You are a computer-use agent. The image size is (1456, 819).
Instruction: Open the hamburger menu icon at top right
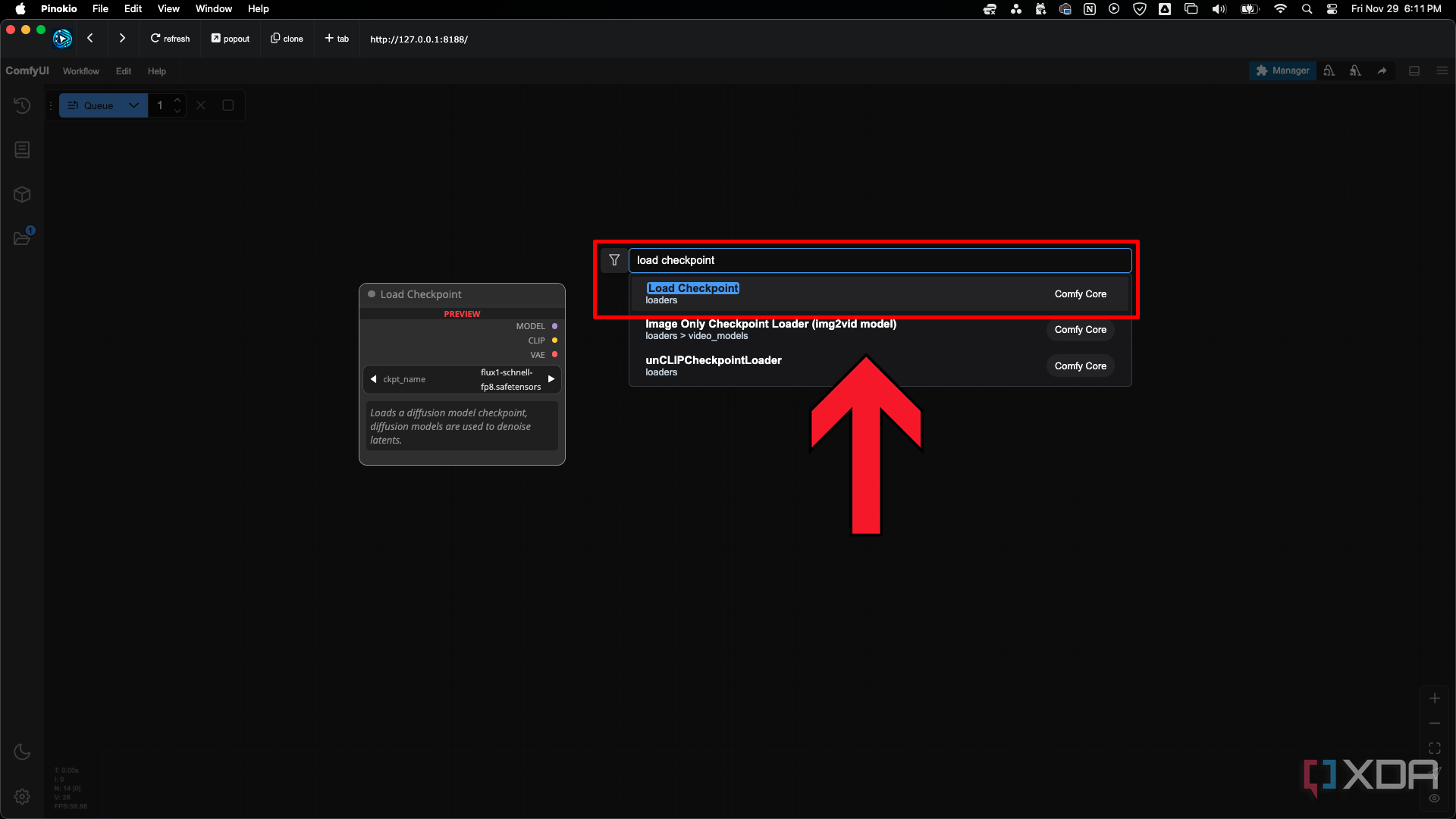tap(1442, 71)
